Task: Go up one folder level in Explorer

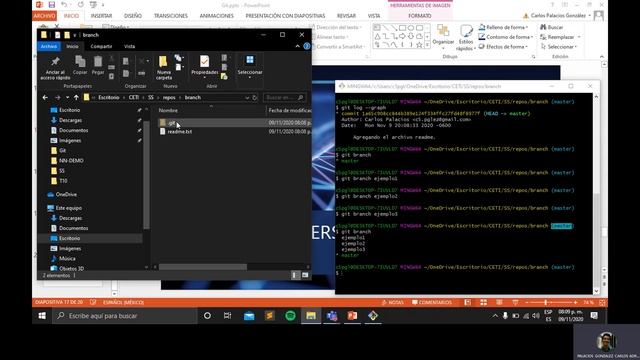Action: pyautogui.click(x=76, y=98)
